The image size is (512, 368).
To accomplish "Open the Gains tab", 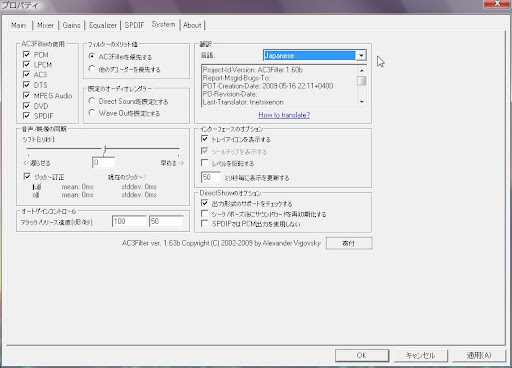I will (x=71, y=25).
